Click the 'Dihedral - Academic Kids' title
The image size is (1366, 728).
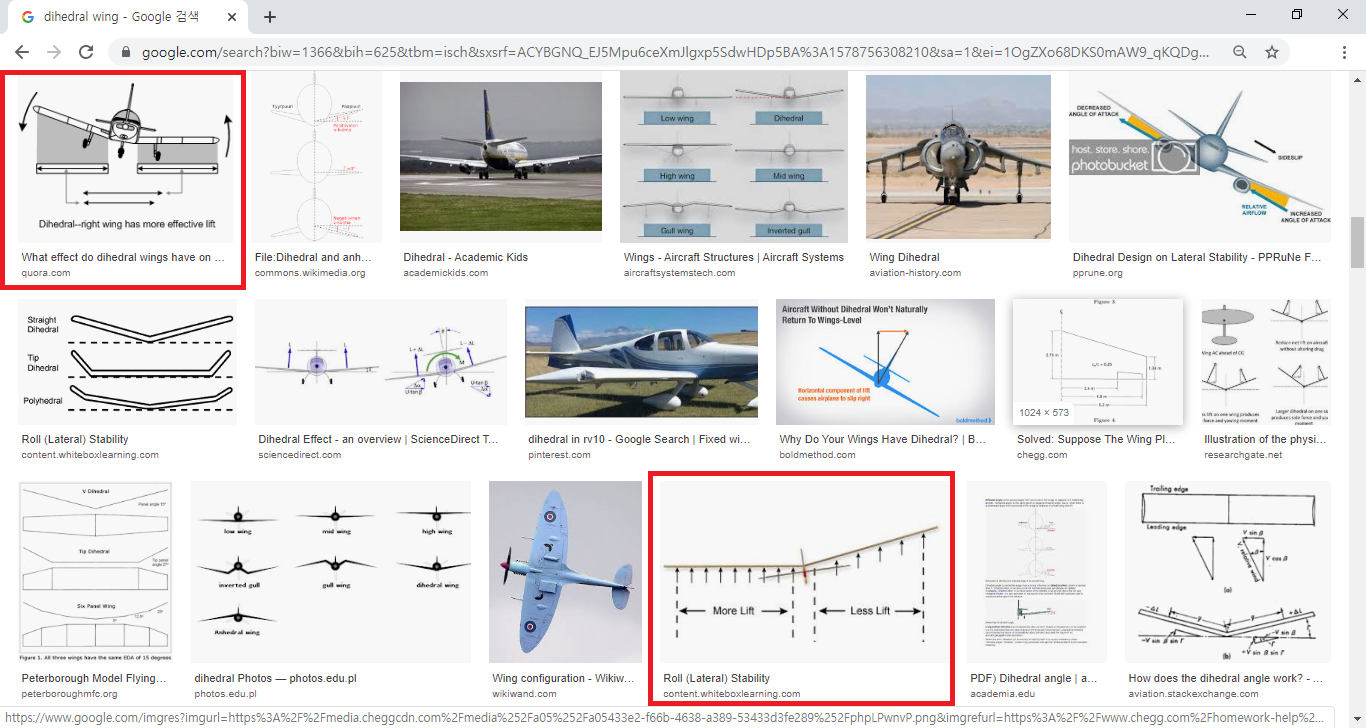(465, 257)
